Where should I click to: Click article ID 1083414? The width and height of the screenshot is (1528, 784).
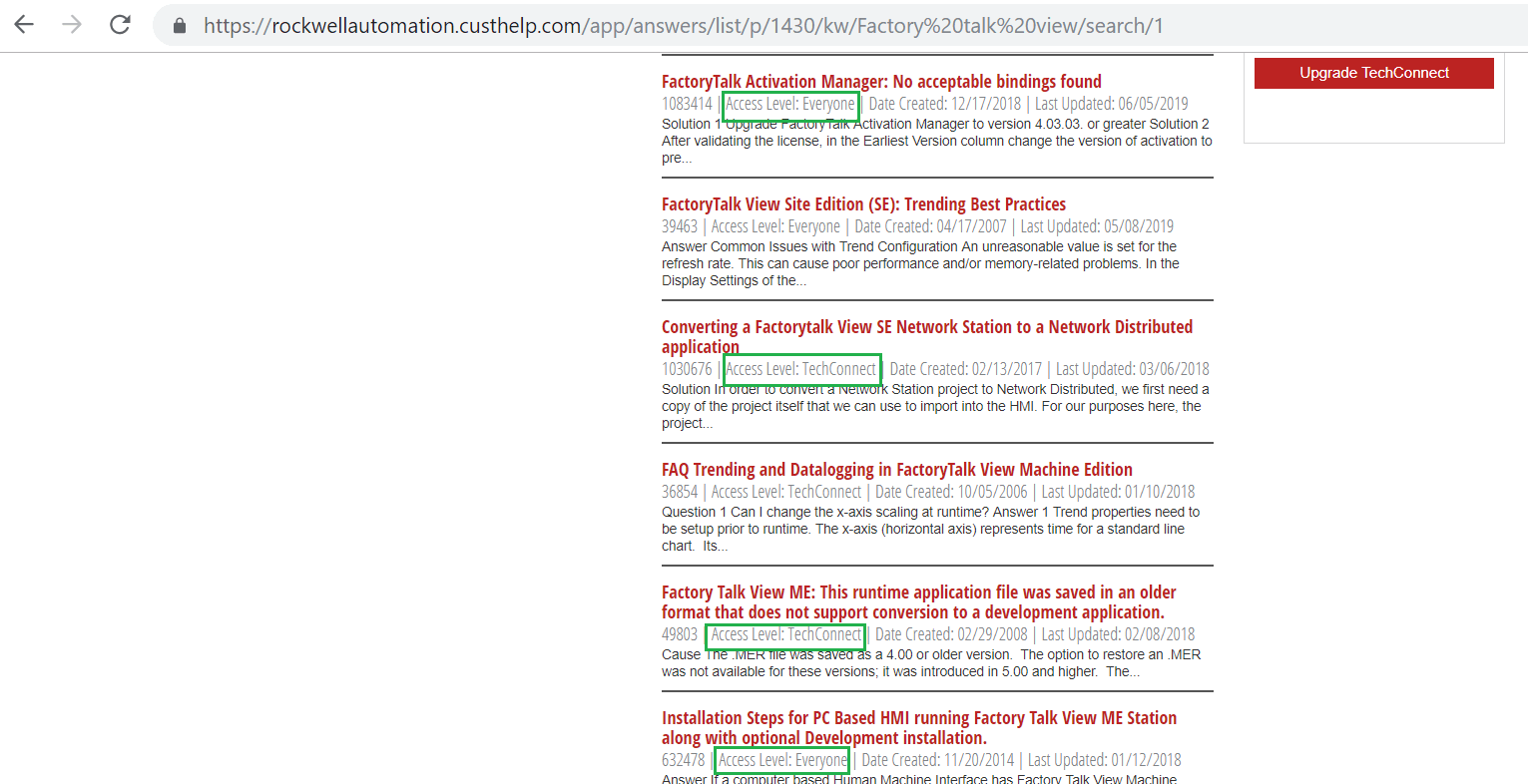[687, 104]
